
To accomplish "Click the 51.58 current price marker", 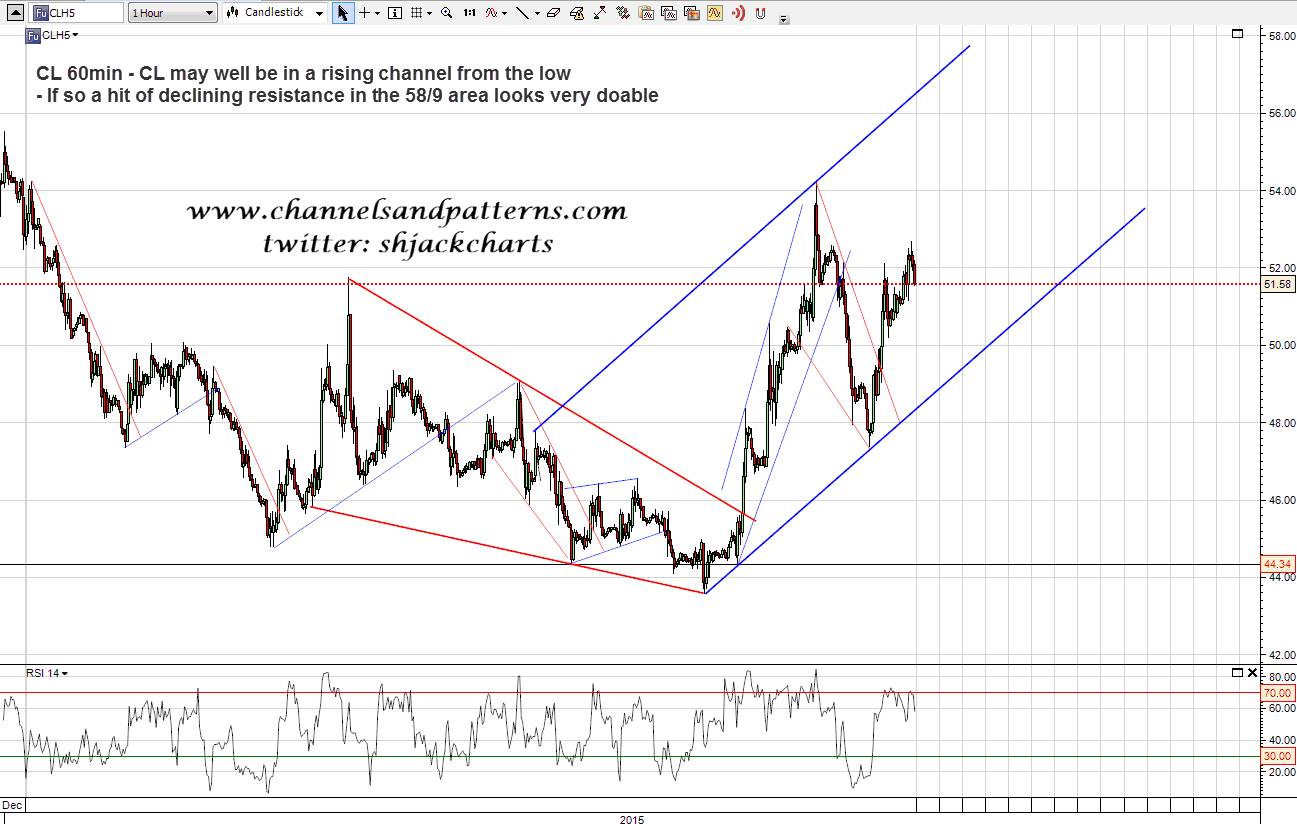I will [1277, 285].
